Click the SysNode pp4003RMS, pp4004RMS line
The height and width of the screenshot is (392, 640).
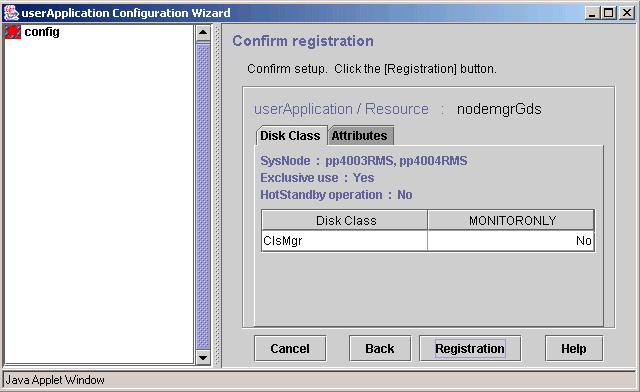point(364,161)
